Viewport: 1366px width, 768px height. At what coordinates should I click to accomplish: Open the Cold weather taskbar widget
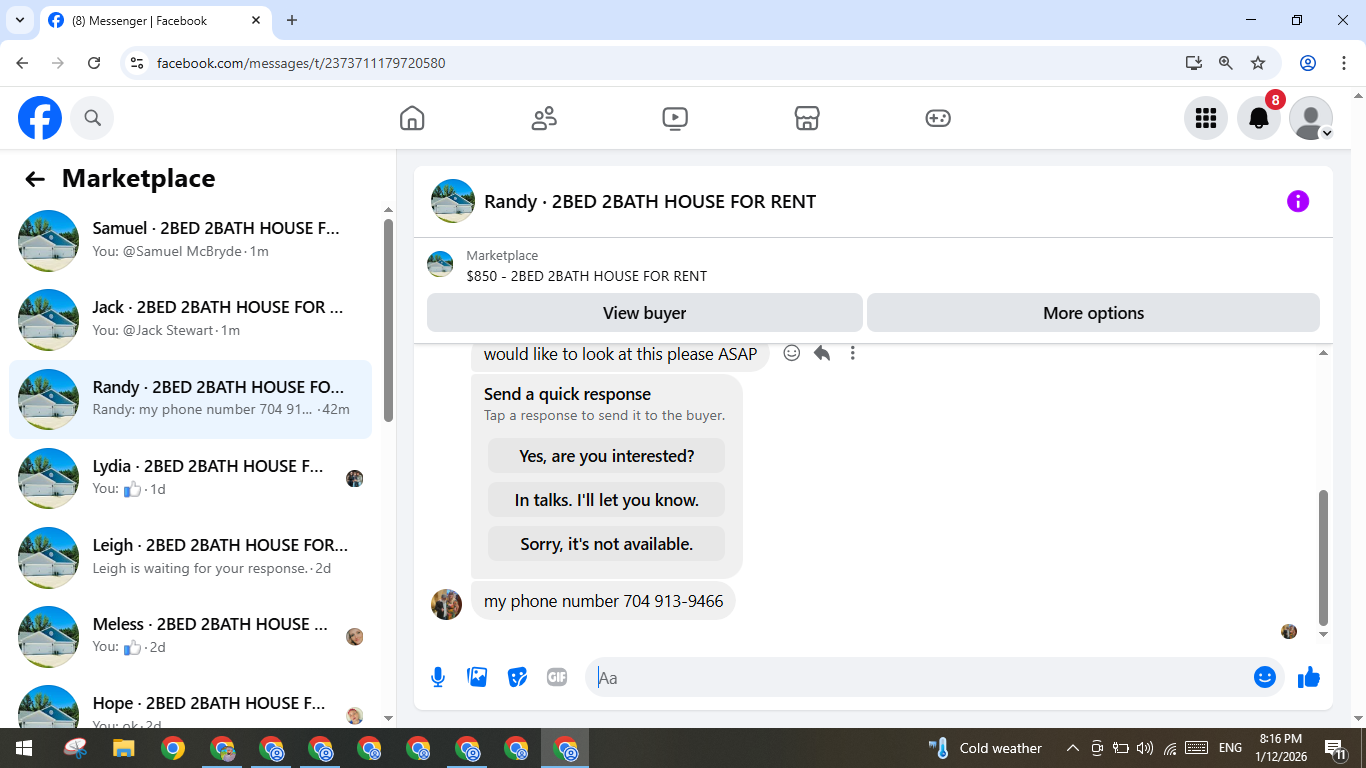point(985,748)
